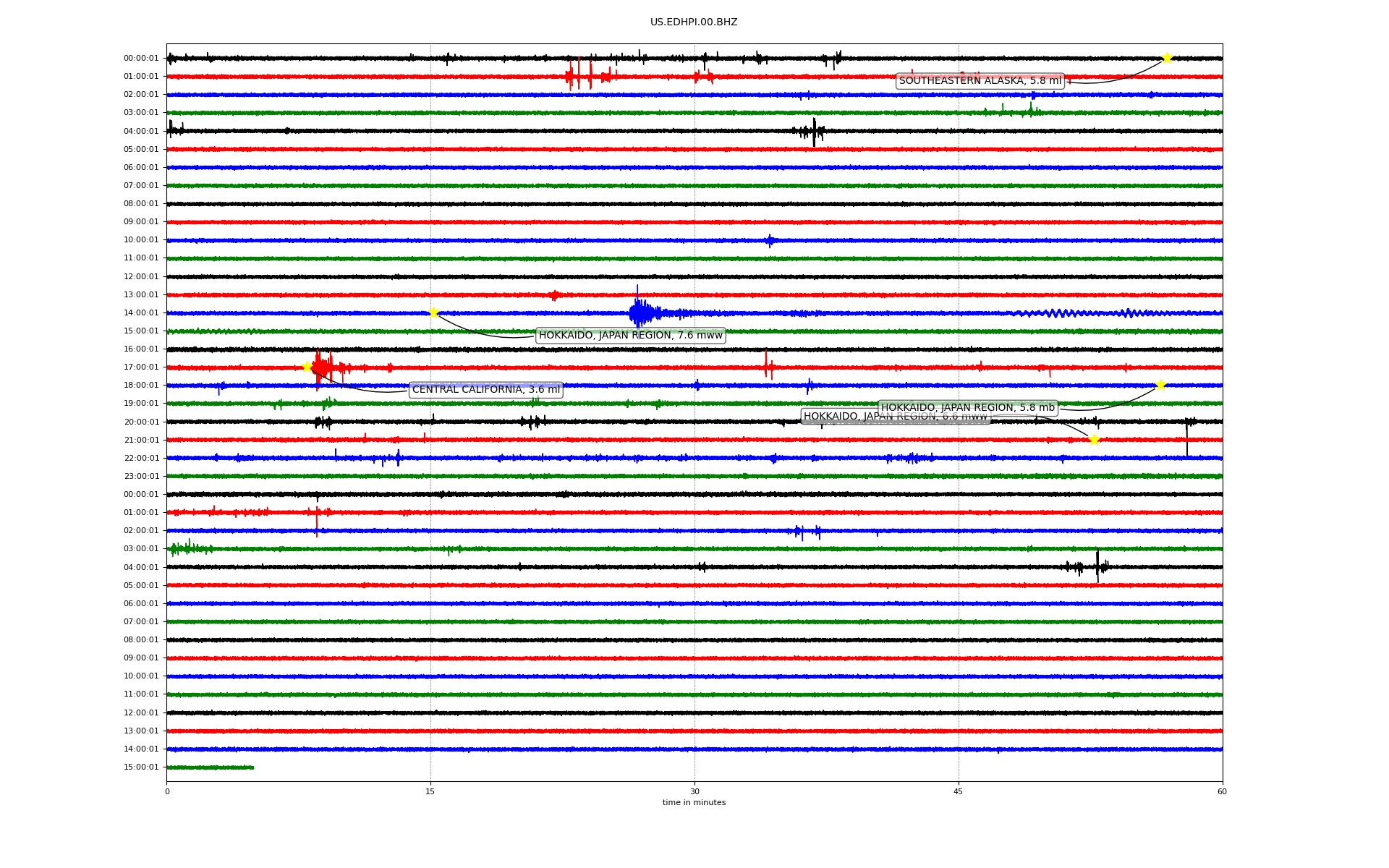Click the black spike on the second 04:00:01 trace
This screenshot has width=1389, height=868.
tap(1097, 566)
